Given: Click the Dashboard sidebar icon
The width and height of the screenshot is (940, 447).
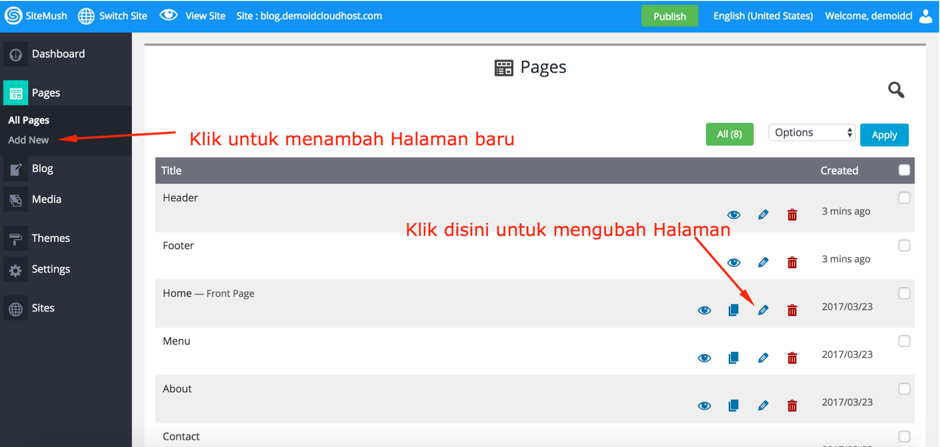Looking at the screenshot, I should (16, 55).
